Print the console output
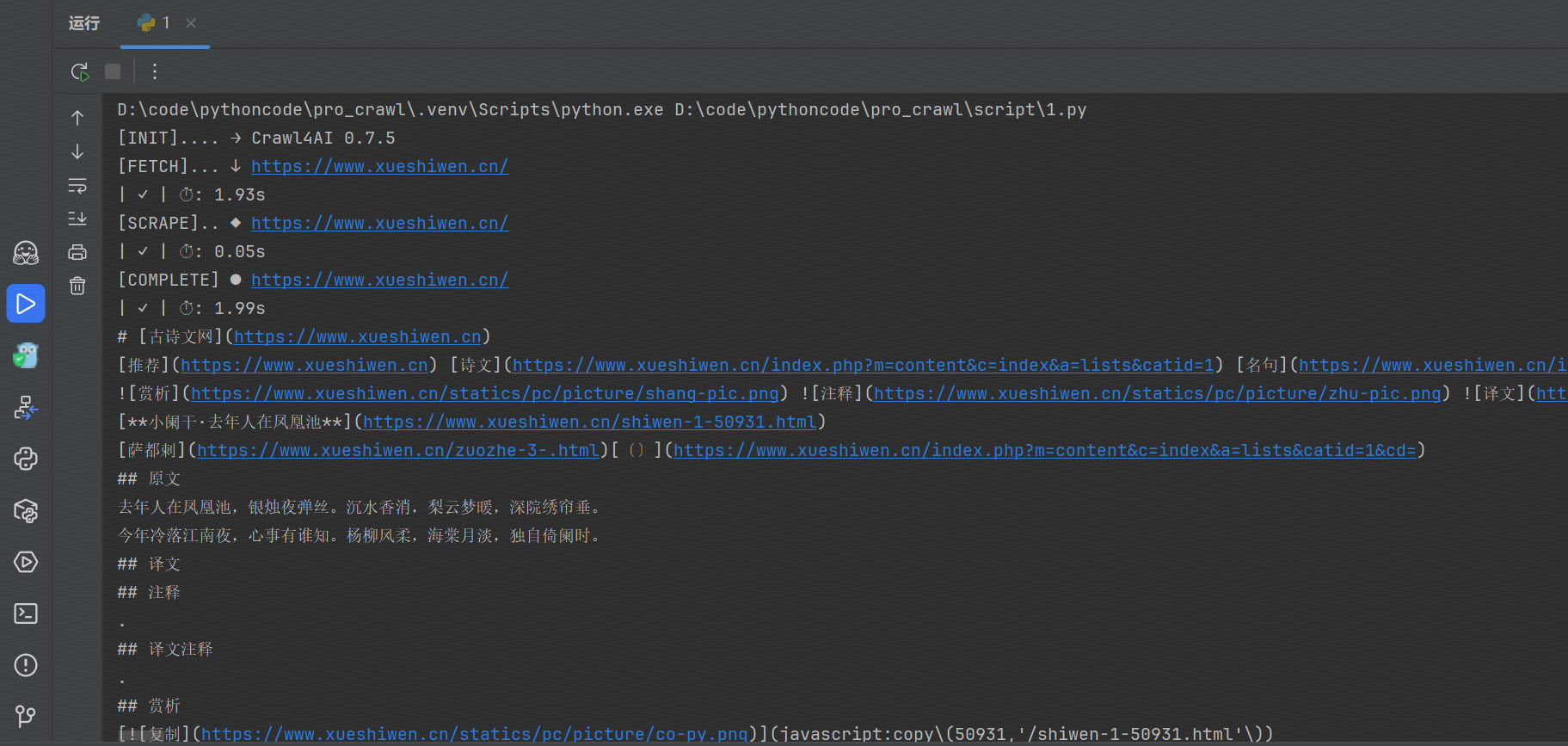1568x746 pixels. [77, 252]
